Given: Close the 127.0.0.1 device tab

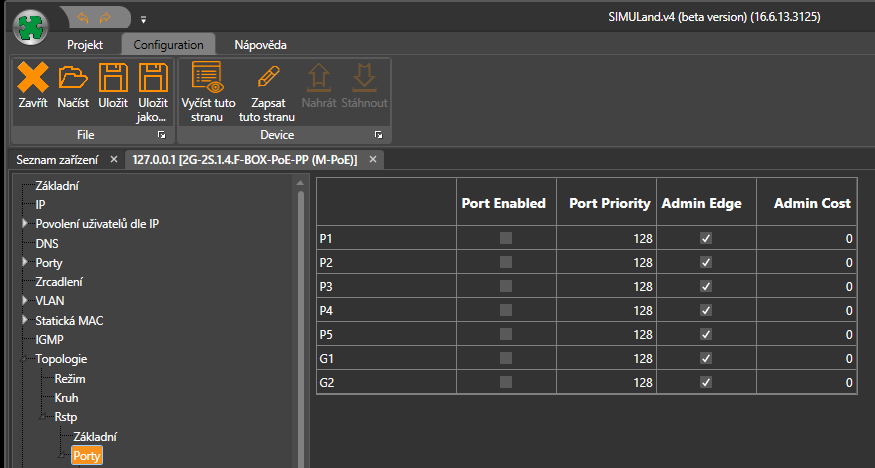Looking at the screenshot, I should tap(373, 160).
